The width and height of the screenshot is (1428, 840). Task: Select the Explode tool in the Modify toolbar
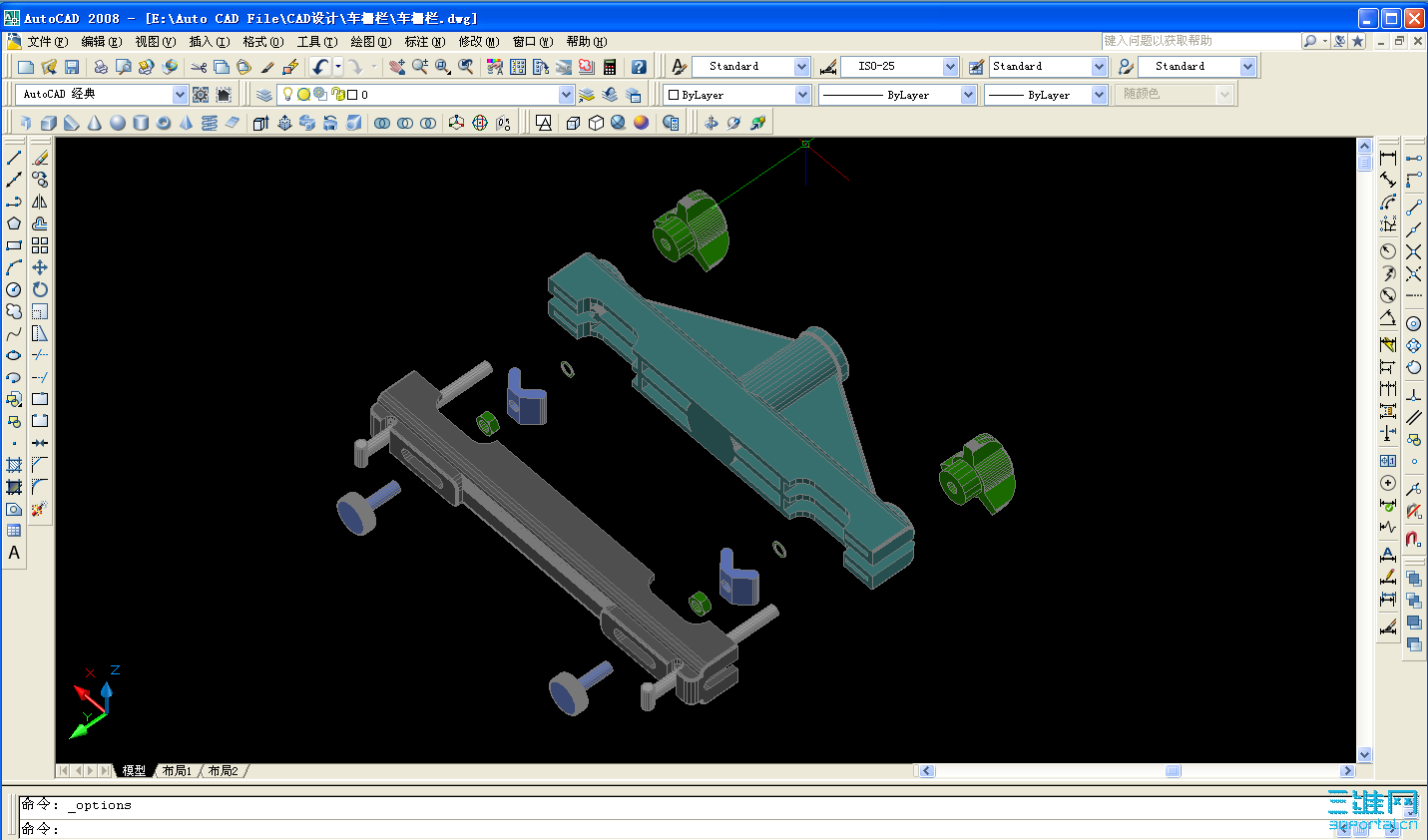(40, 509)
